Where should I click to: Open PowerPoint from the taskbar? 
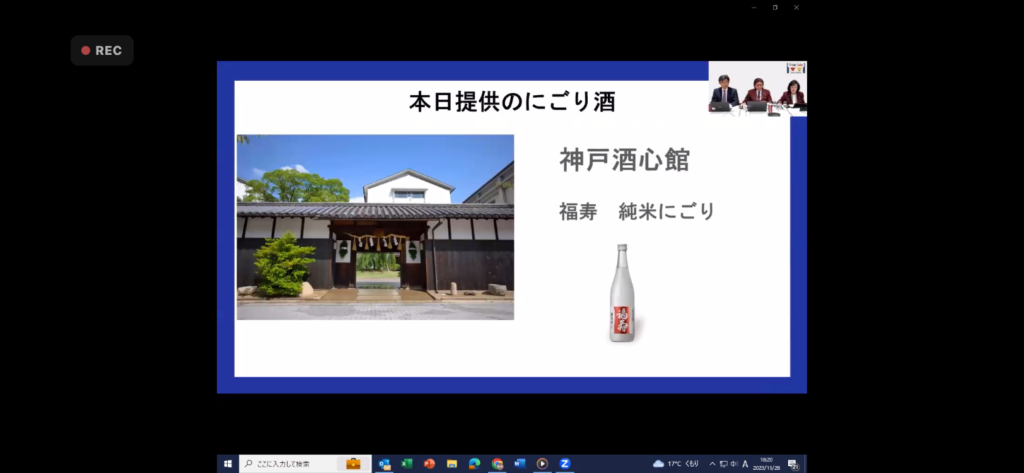[429, 464]
